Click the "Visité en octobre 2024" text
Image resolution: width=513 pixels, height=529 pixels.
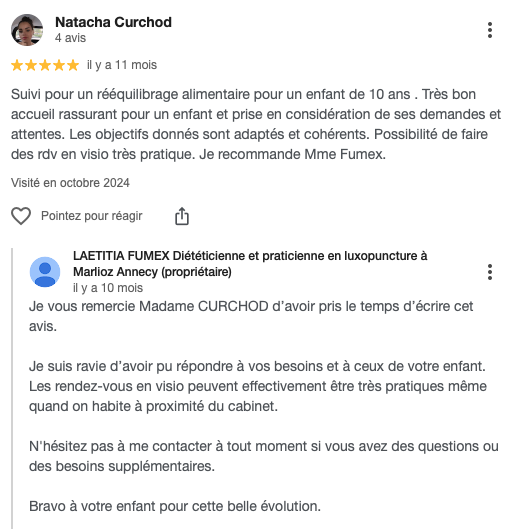point(70,183)
